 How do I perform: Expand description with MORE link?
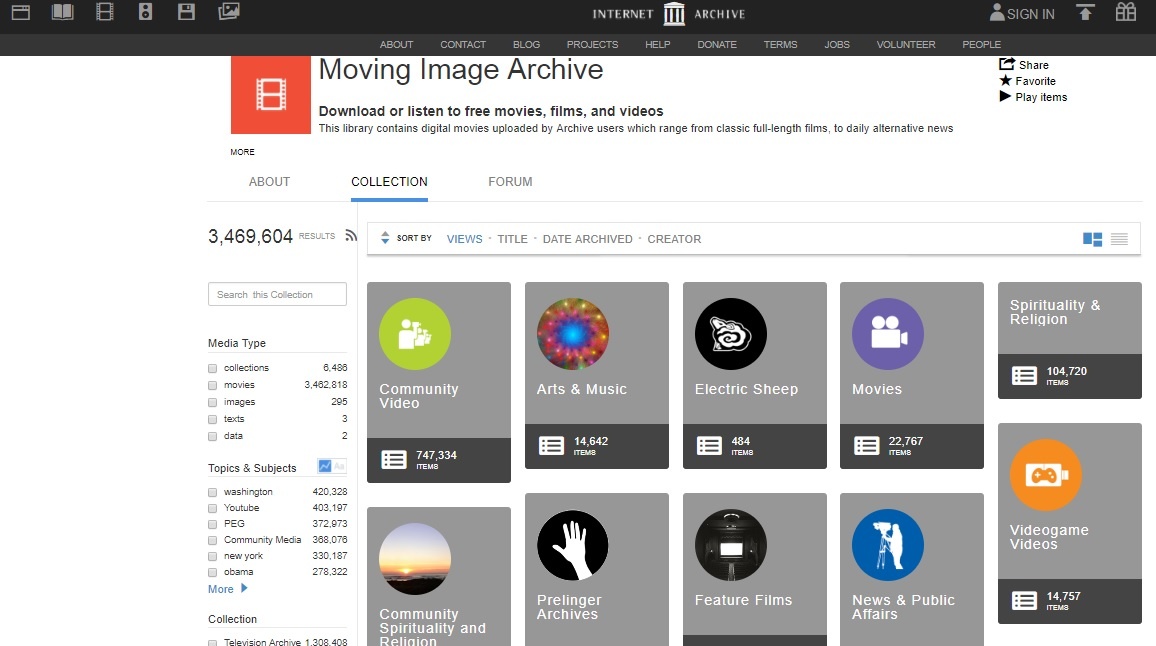tap(243, 152)
